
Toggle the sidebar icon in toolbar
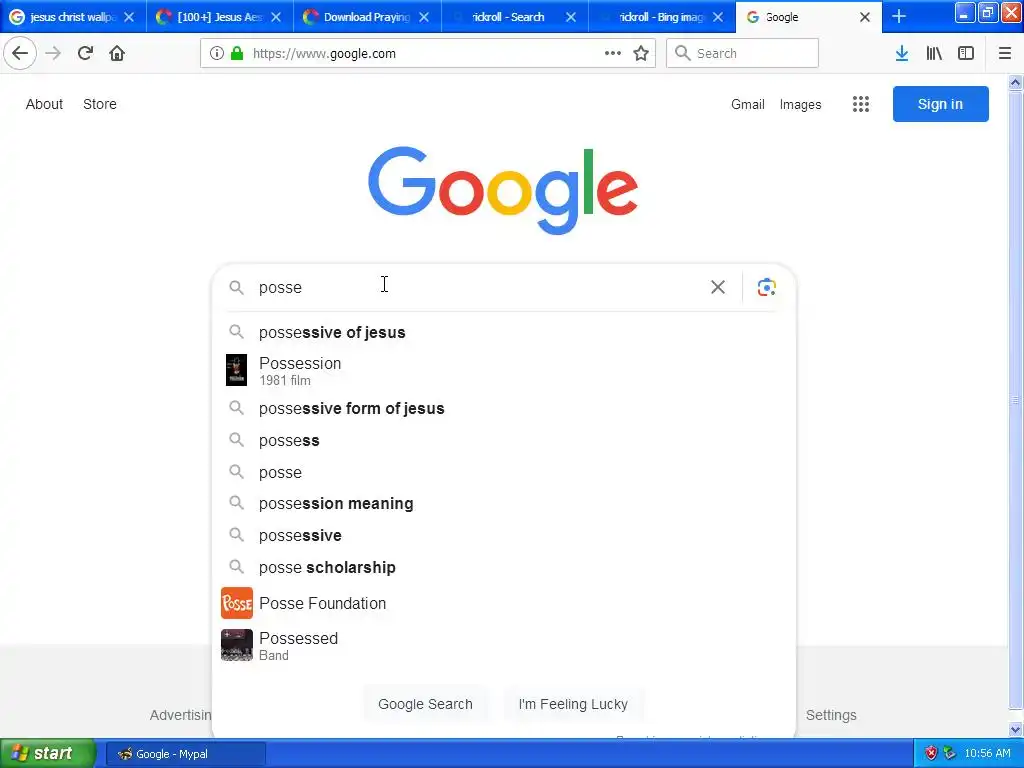pos(966,54)
